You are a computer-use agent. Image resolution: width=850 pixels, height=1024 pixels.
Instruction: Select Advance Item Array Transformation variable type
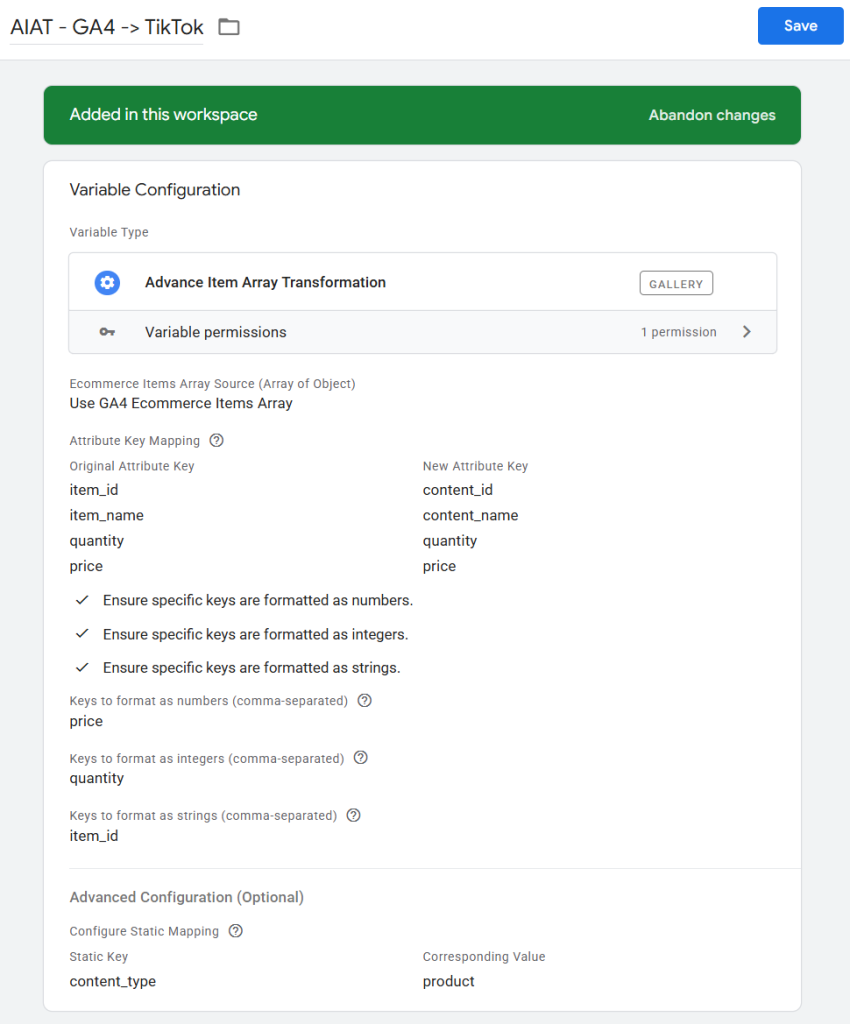pyautogui.click(x=422, y=282)
